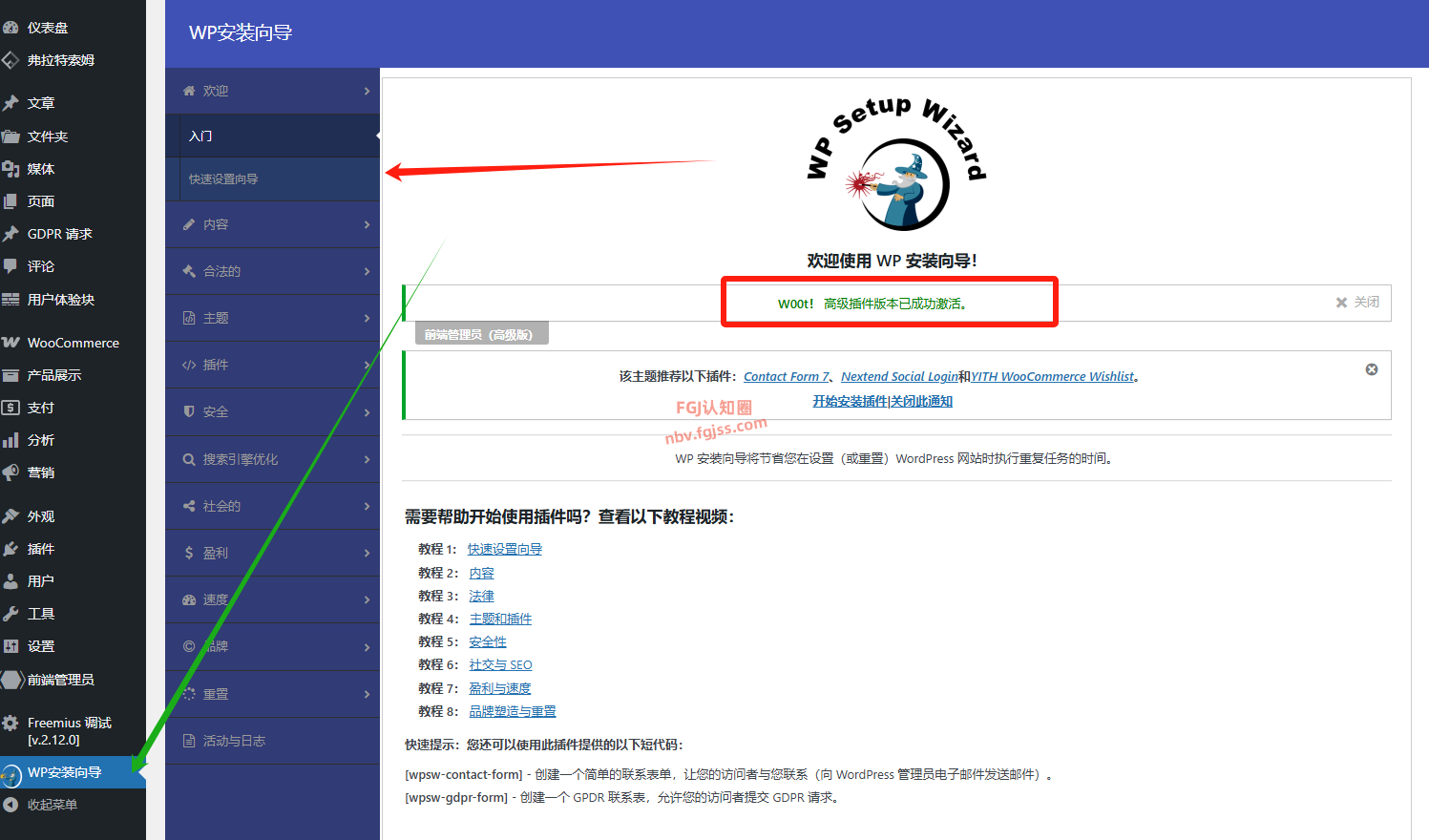The image size is (1429, 840).
Task: Click the 工具 wrench icon
Action: point(11,614)
